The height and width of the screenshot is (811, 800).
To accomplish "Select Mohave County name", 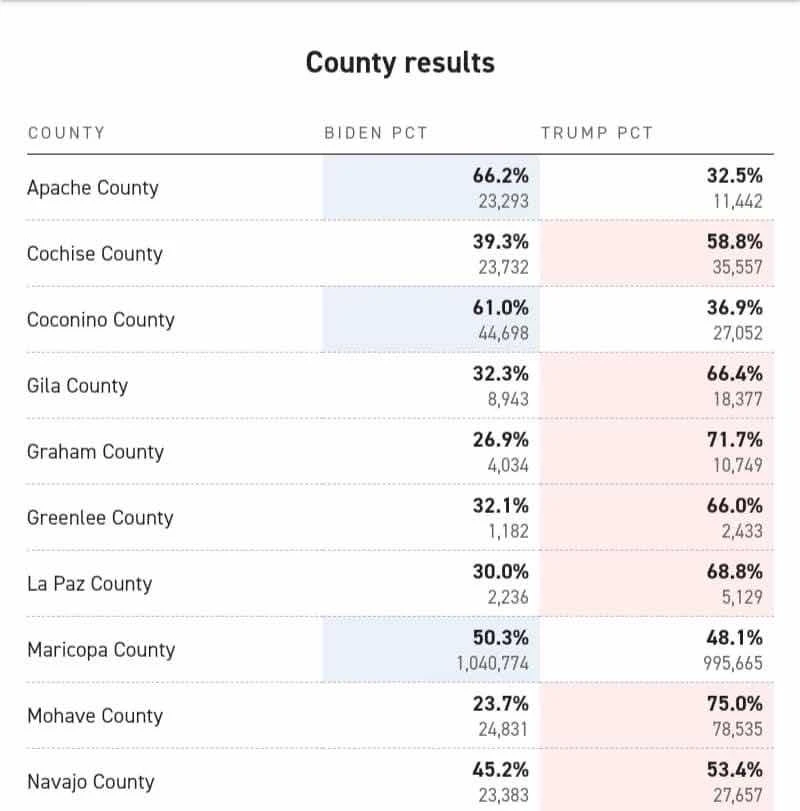I will [x=95, y=716].
